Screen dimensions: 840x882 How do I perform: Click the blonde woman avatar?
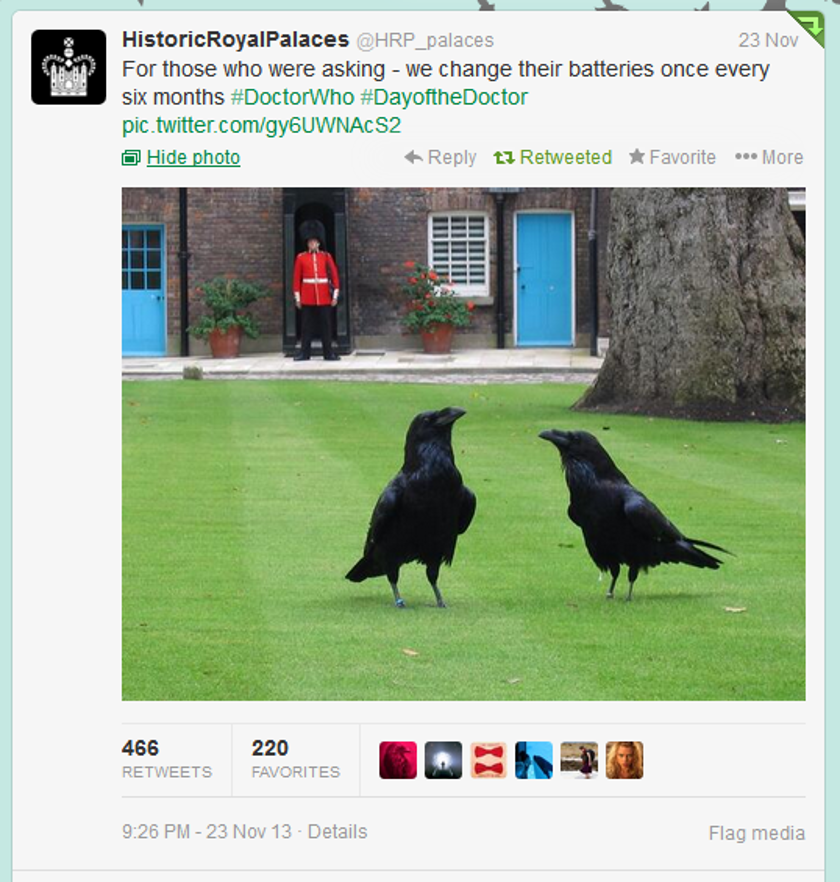(625, 760)
